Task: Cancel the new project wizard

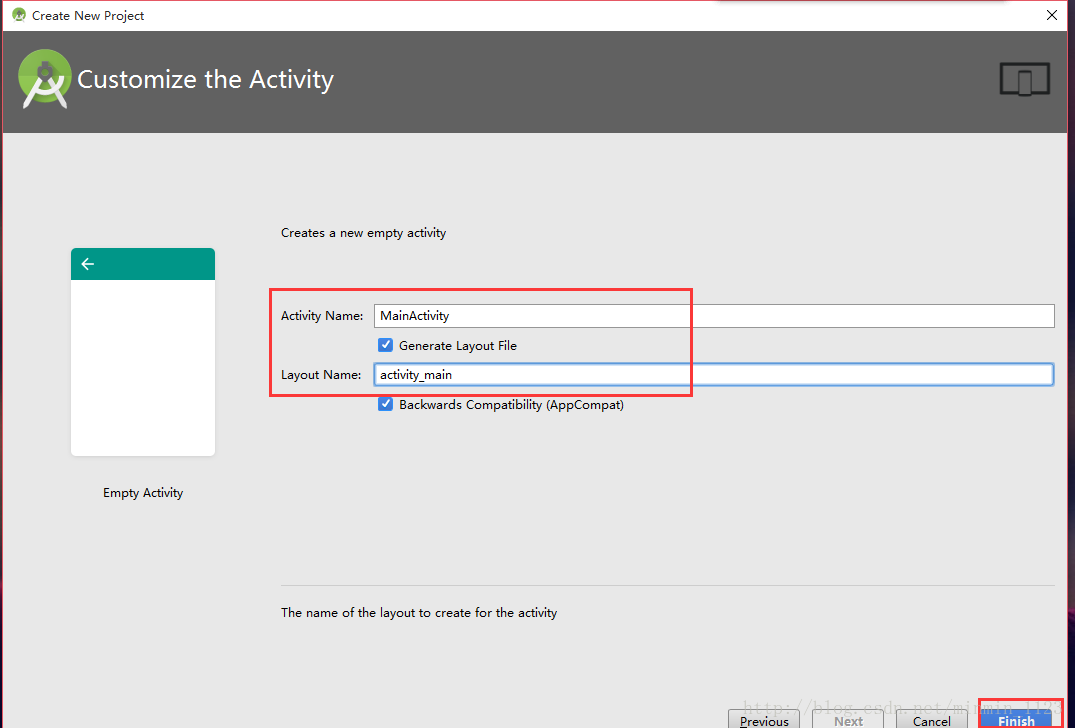Action: [932, 719]
